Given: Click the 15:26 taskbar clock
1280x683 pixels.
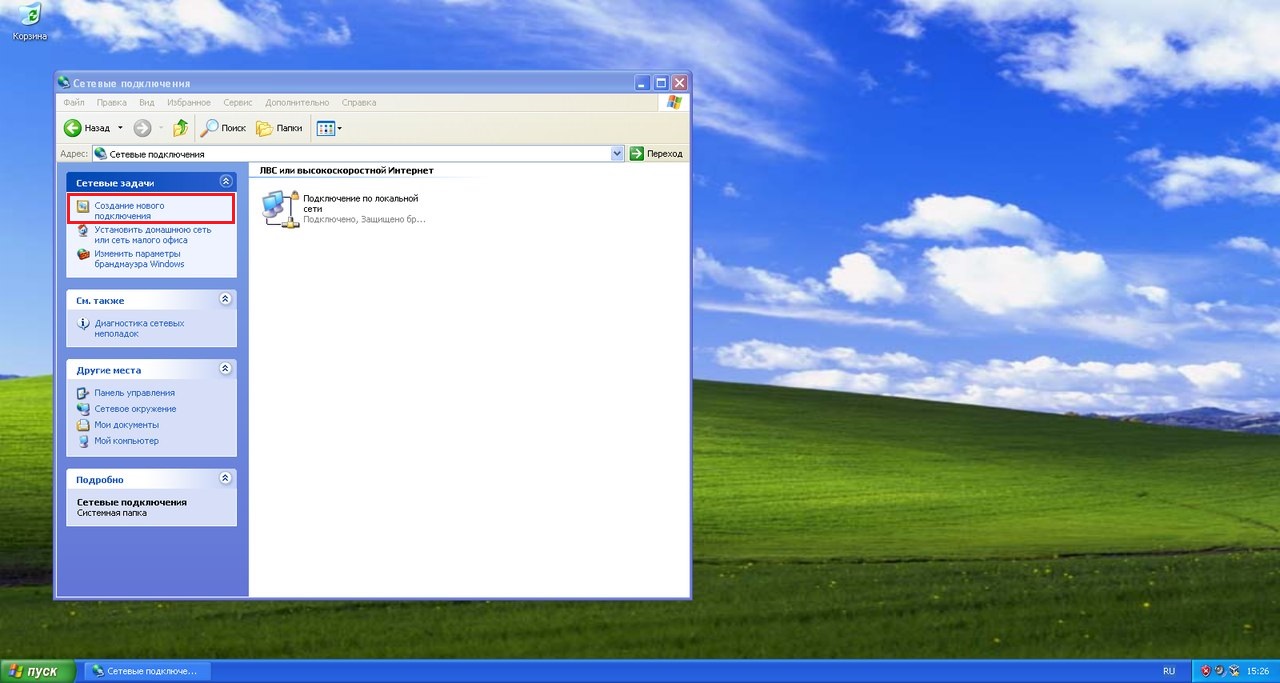Looking at the screenshot, I should click(1259, 671).
